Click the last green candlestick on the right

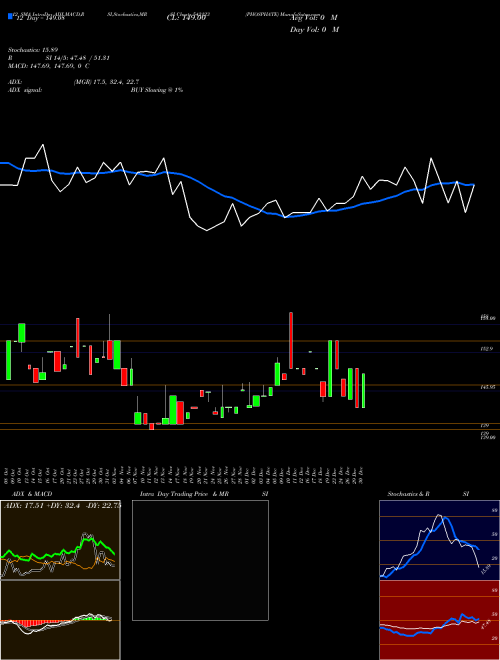363,391
